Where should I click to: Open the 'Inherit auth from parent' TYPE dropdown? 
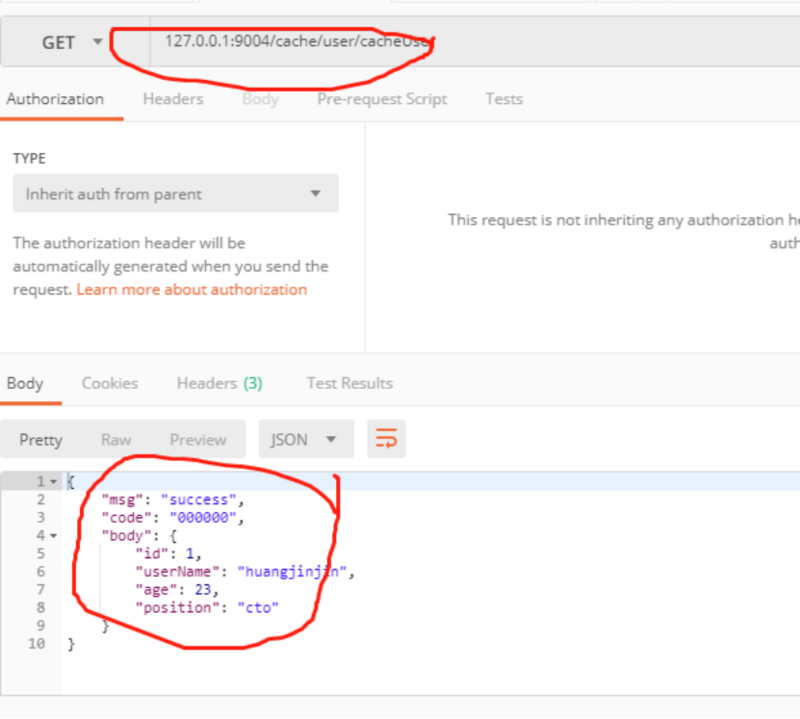[x=175, y=193]
